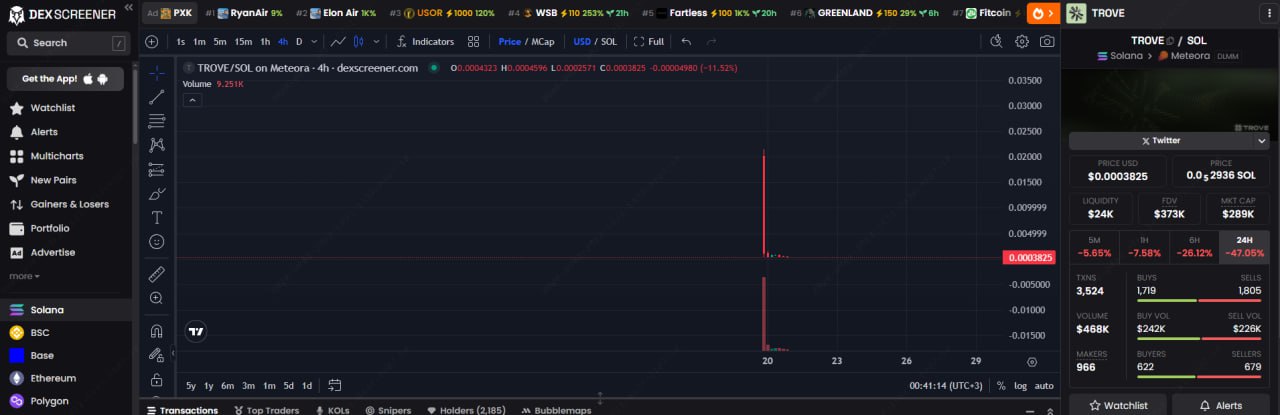Open the Portfolio sidebar item
Screen dimensions: 1280x415
click(50, 228)
